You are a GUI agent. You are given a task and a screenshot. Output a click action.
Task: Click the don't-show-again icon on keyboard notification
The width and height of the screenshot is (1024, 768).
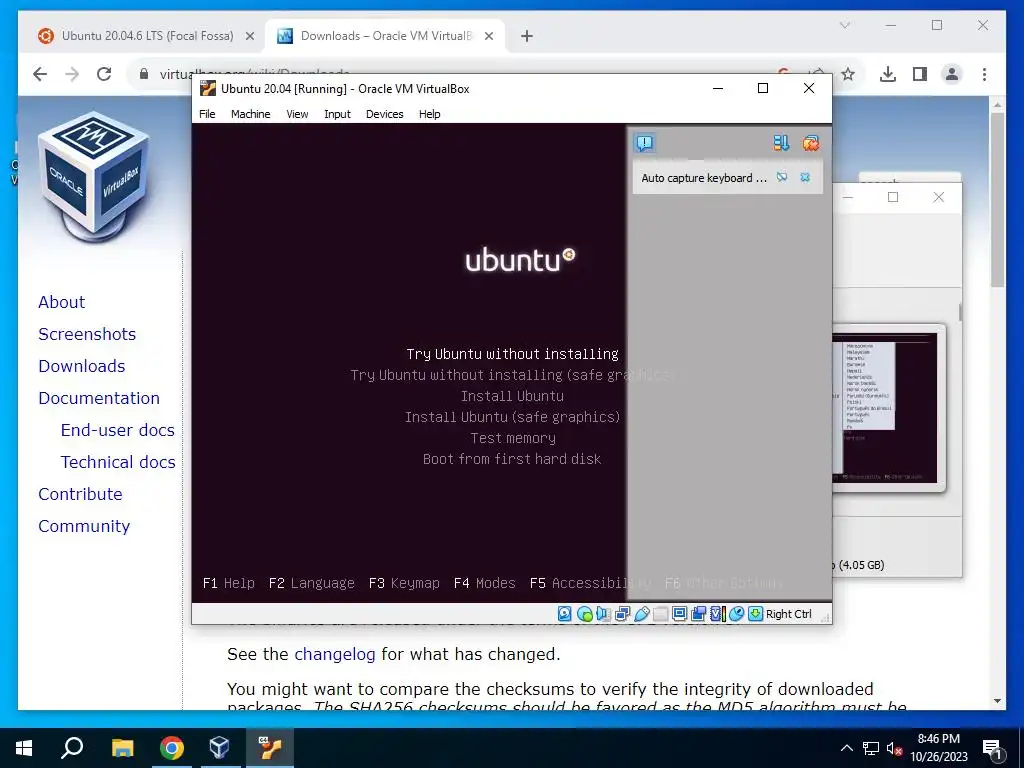(782, 177)
